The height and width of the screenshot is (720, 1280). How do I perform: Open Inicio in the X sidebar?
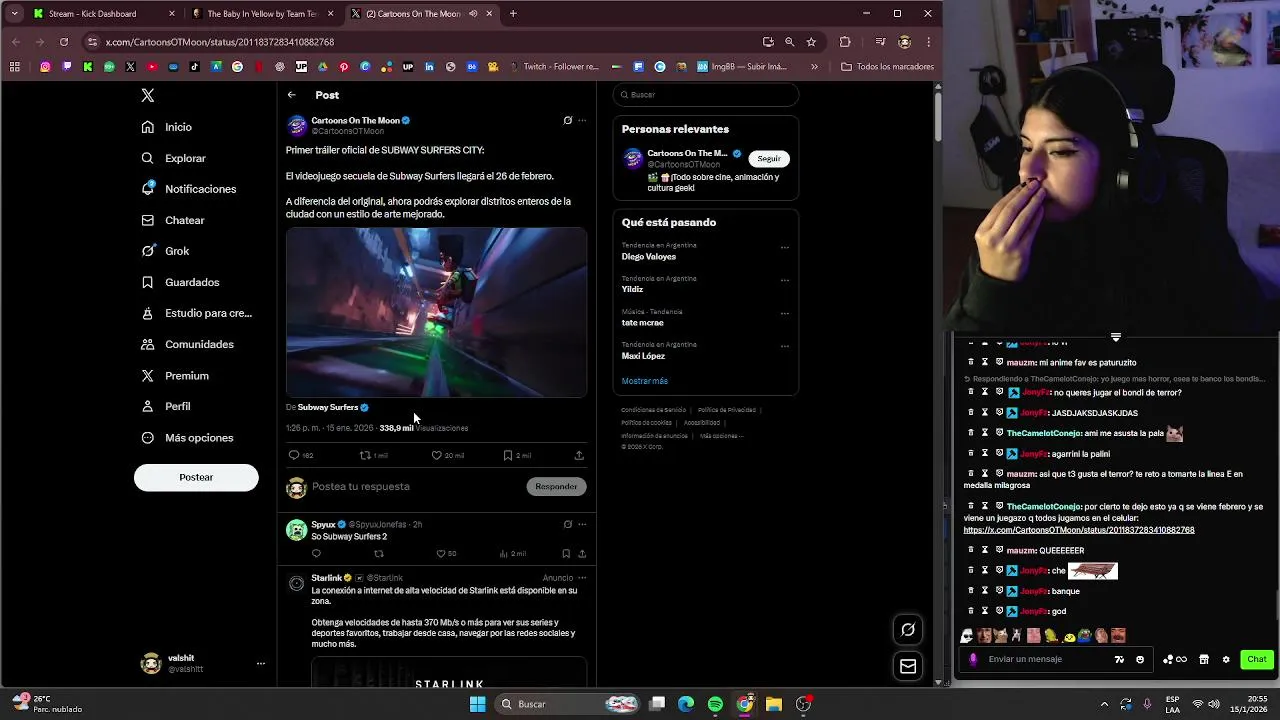point(167,127)
